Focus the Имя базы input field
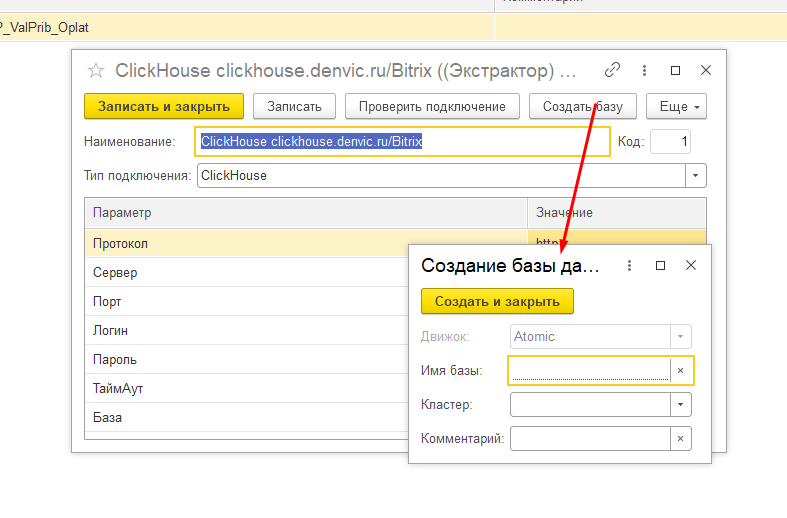This screenshot has width=787, height=518. (x=590, y=370)
